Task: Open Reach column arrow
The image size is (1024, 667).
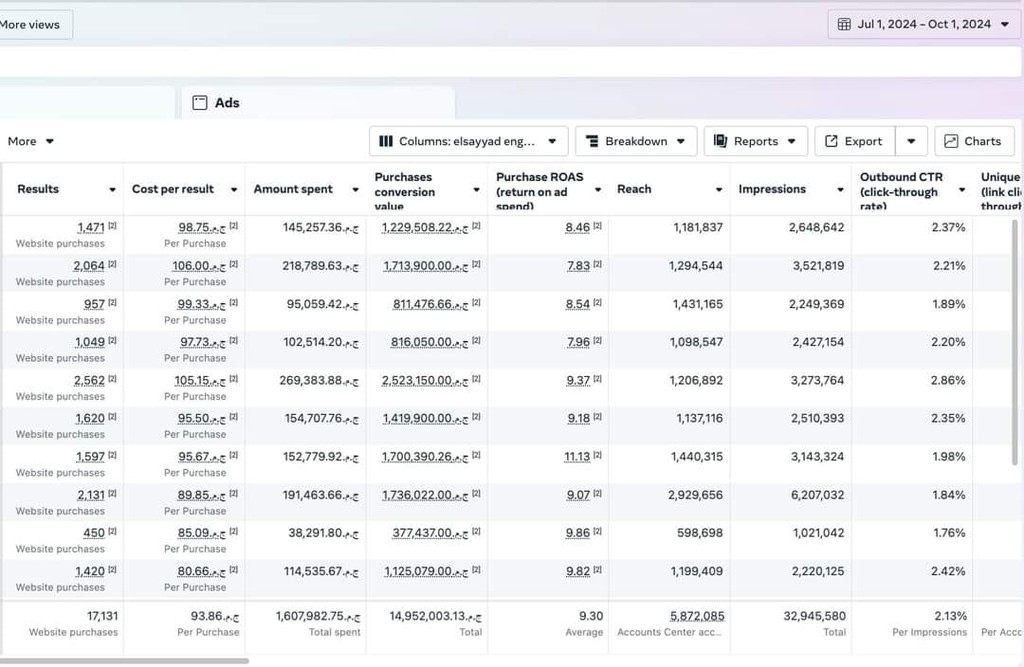Action: [x=719, y=190]
